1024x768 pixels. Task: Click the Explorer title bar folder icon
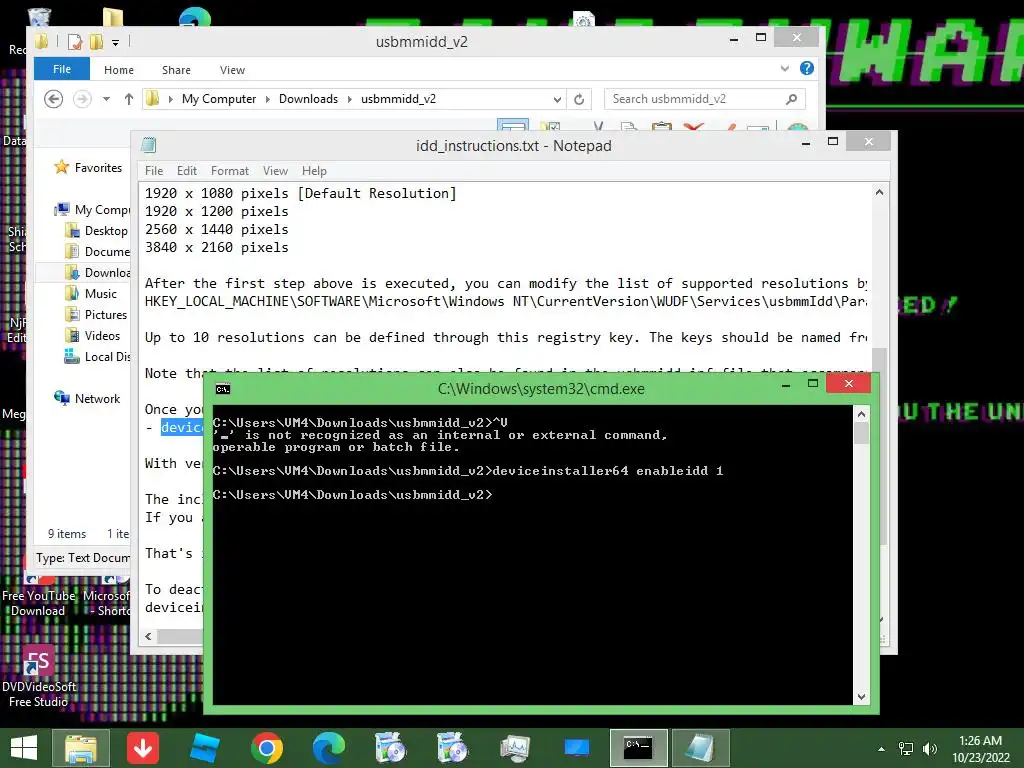tap(42, 42)
